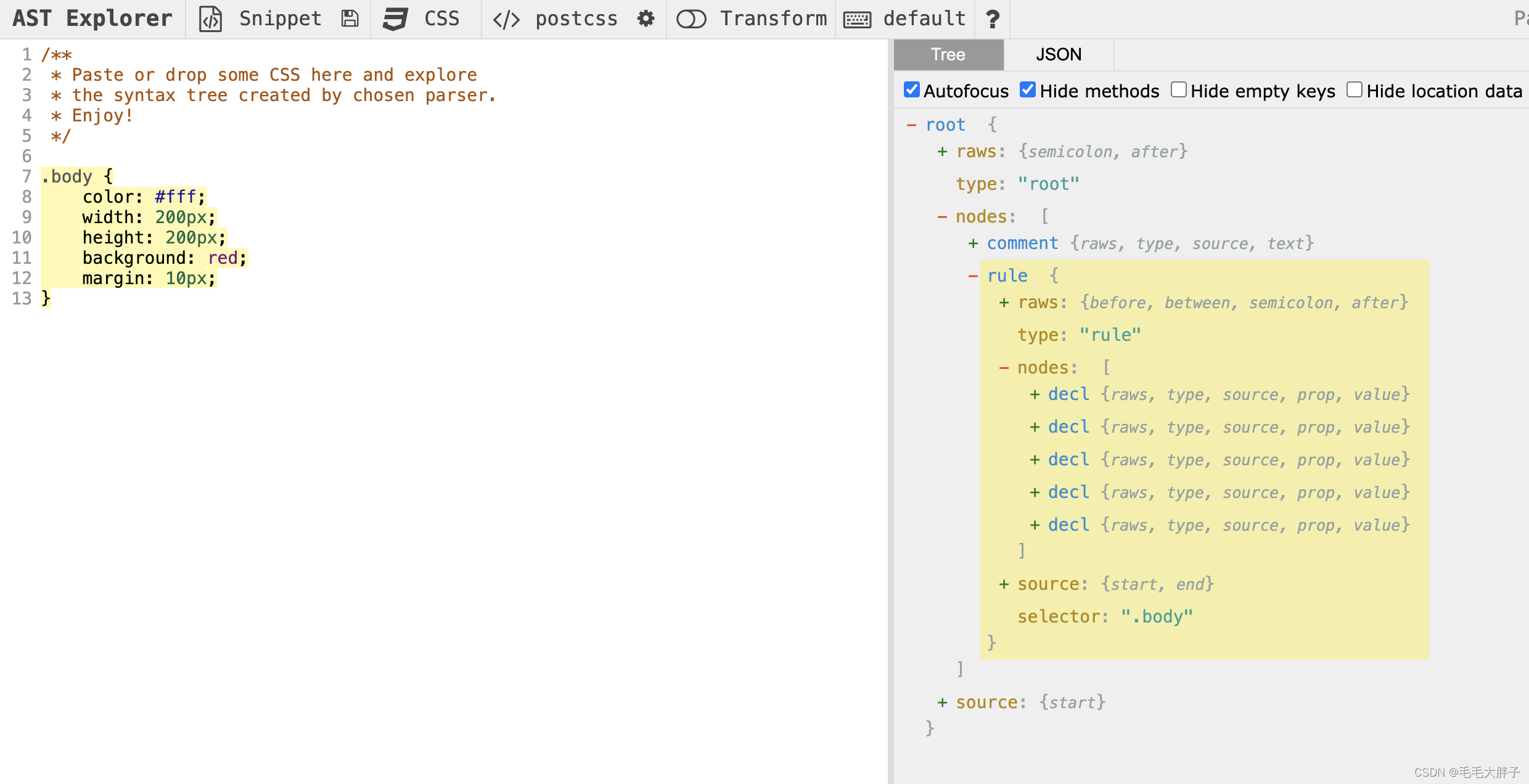This screenshot has width=1529, height=784.
Task: Click the CSS3 language icon
Action: coord(395,18)
